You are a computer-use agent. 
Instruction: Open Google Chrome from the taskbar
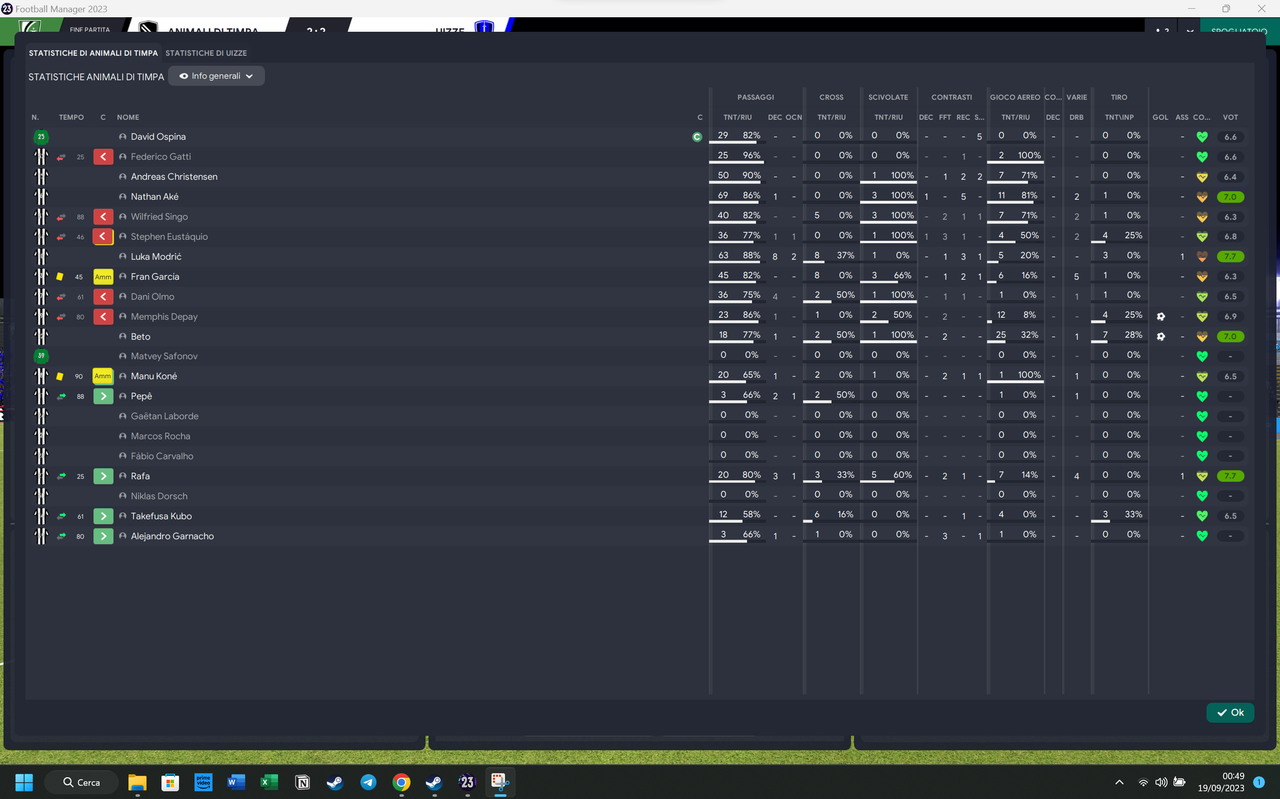401,782
